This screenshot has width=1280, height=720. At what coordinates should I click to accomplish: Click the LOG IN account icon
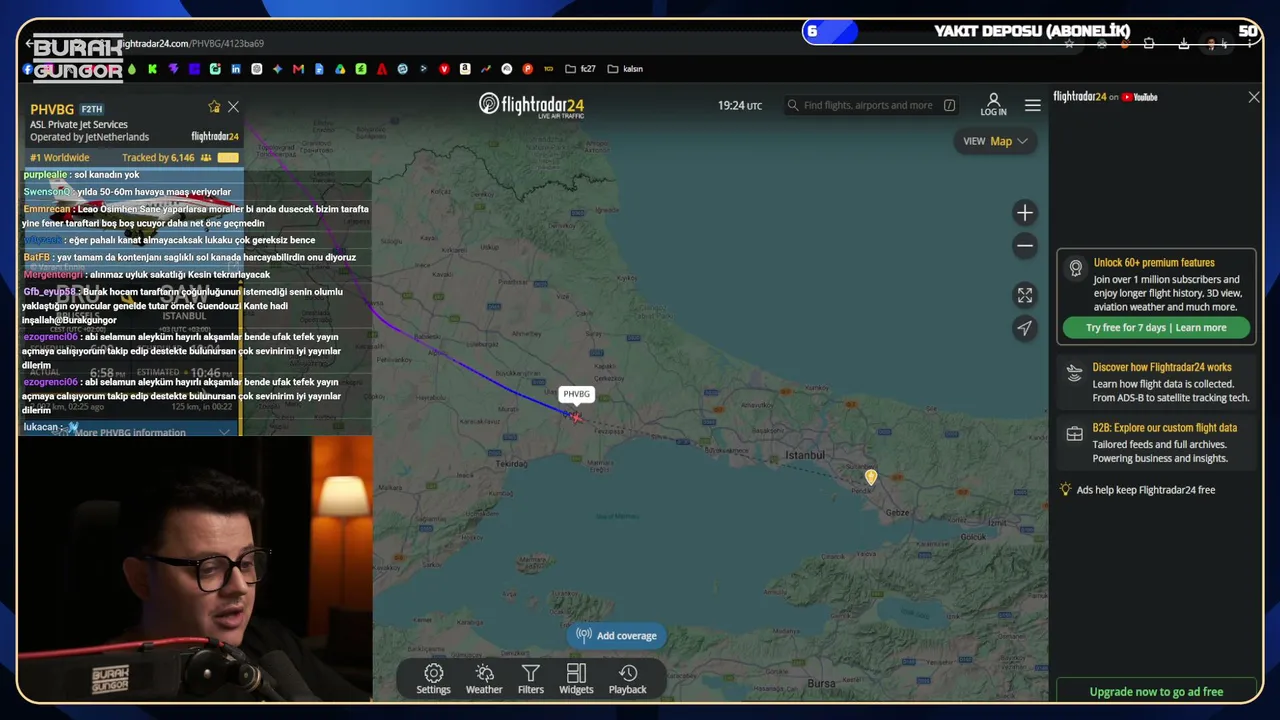pos(993,105)
